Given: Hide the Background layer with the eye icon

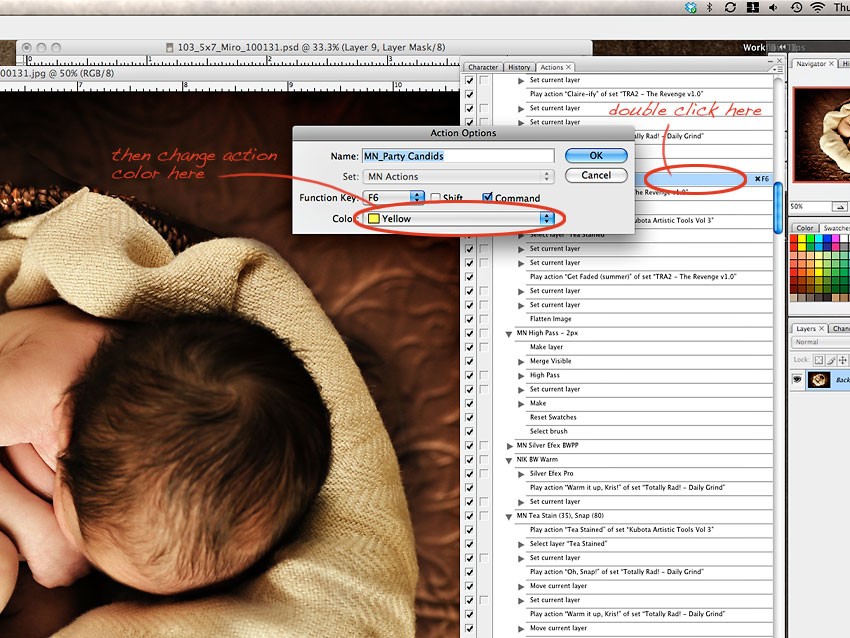Looking at the screenshot, I should pyautogui.click(x=797, y=379).
